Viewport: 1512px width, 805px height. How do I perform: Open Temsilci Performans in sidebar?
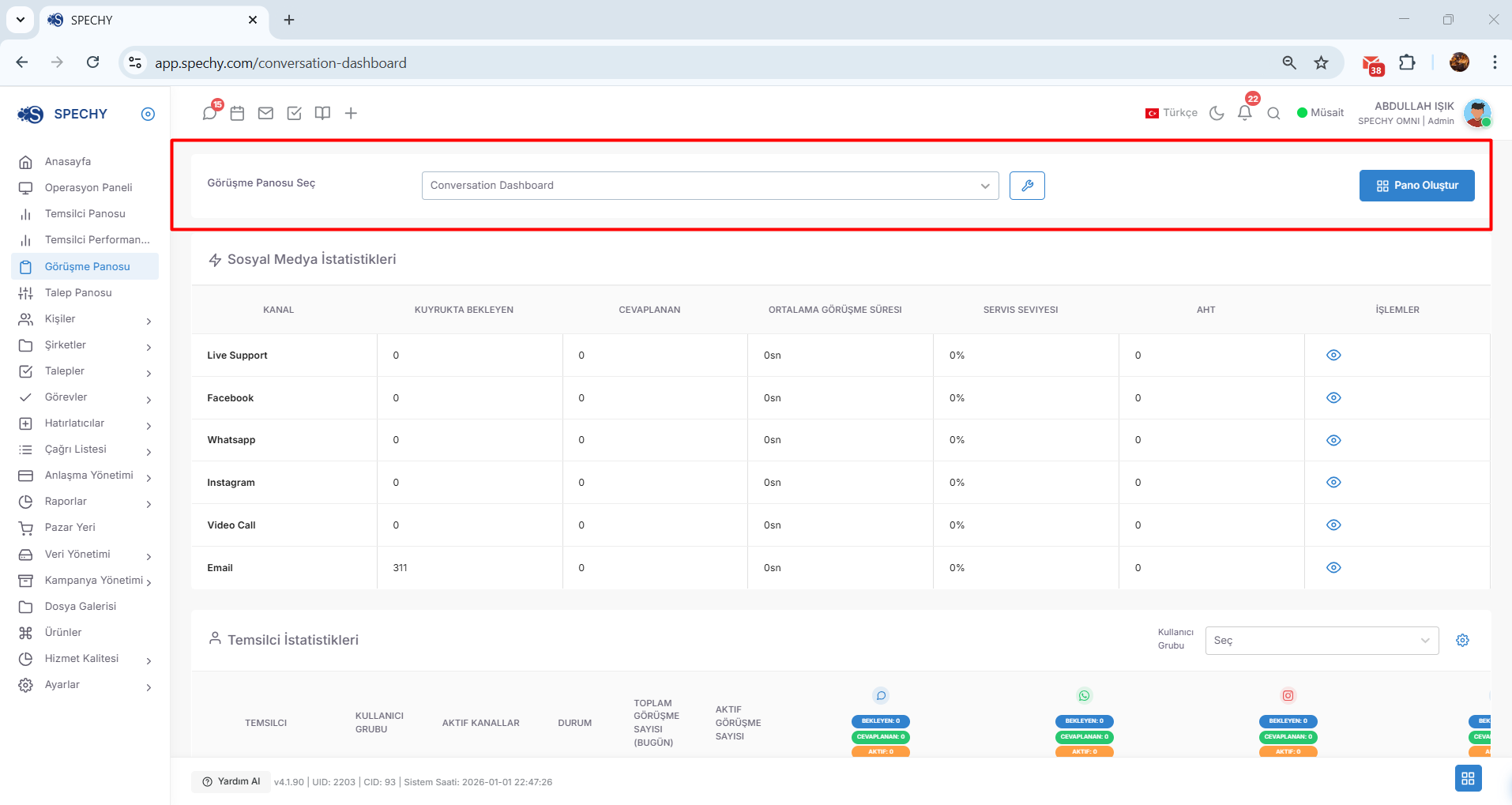pyautogui.click(x=85, y=239)
